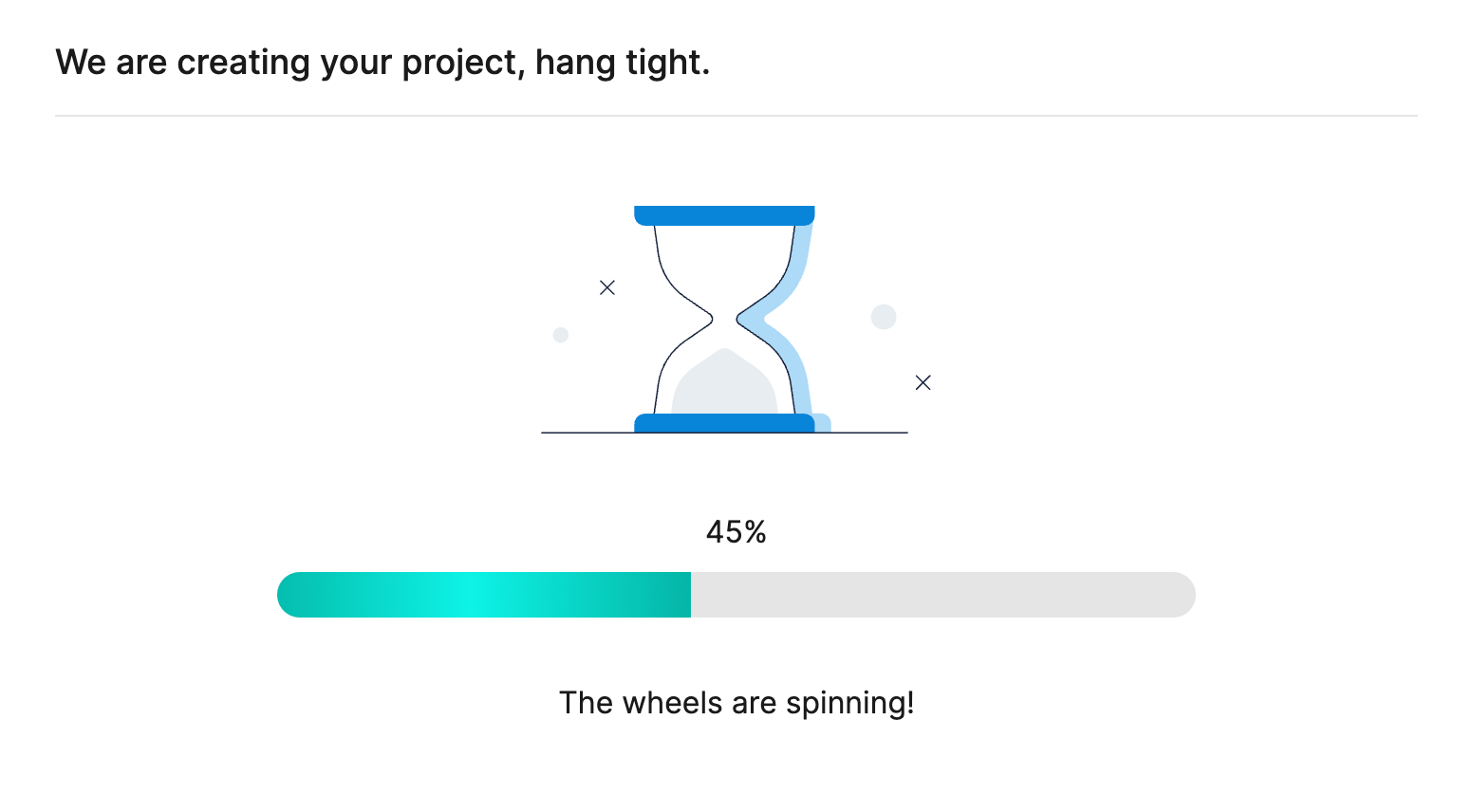Click the blue bottom base of the hourglass
The width and height of the screenshot is (1473, 812).
(724, 423)
